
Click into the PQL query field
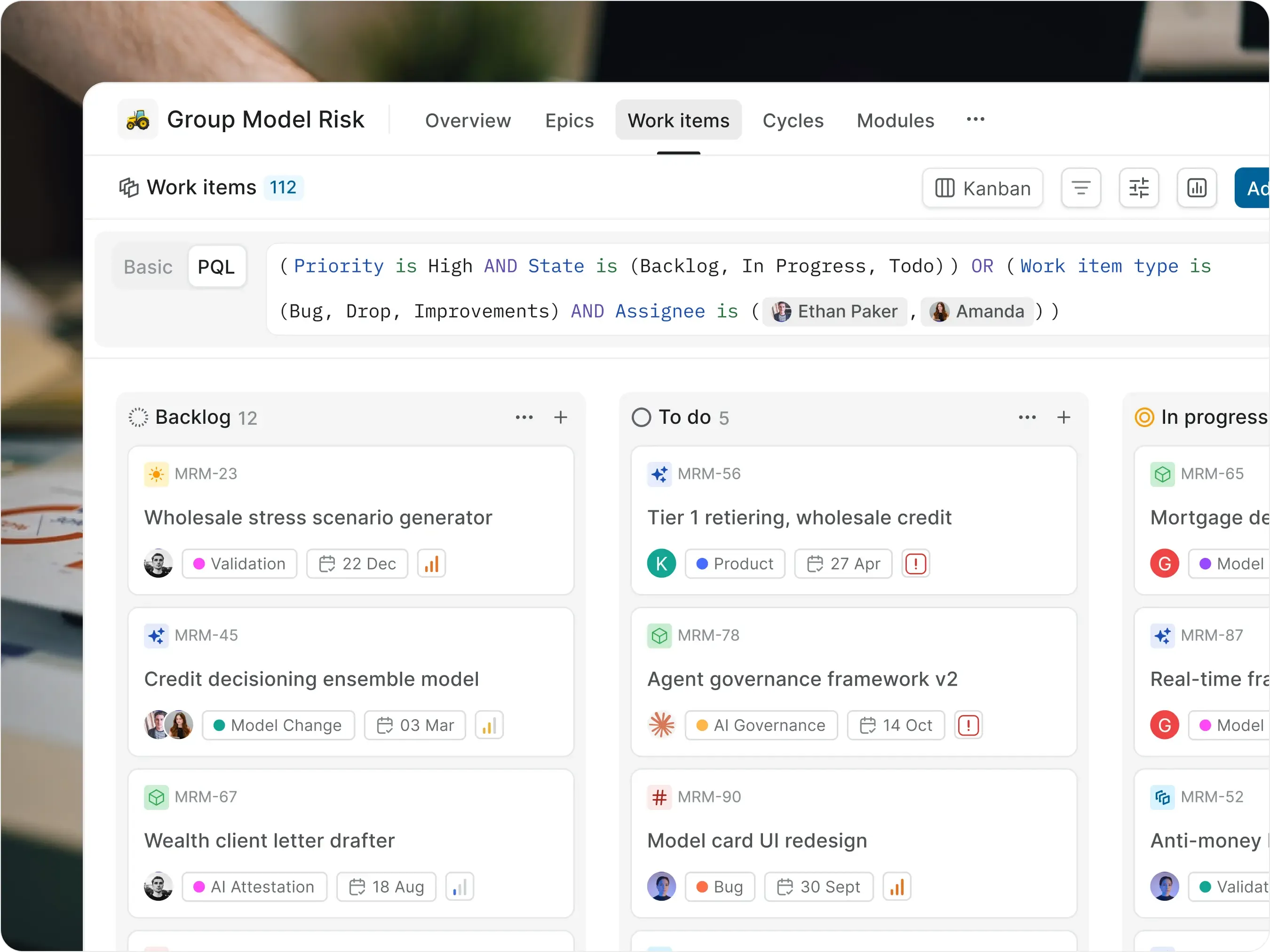coord(767,289)
